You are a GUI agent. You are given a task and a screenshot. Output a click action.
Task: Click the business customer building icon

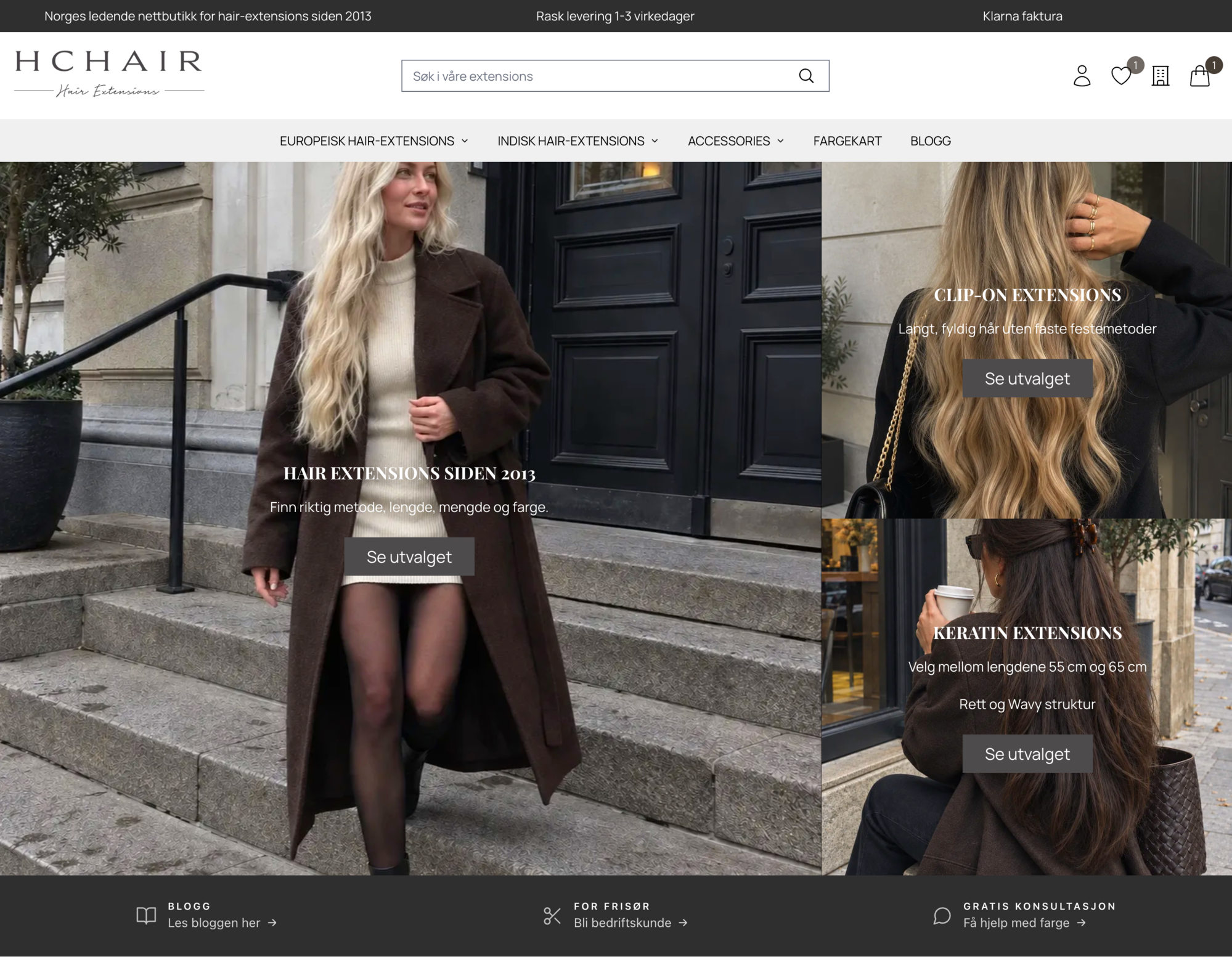coord(1161,76)
